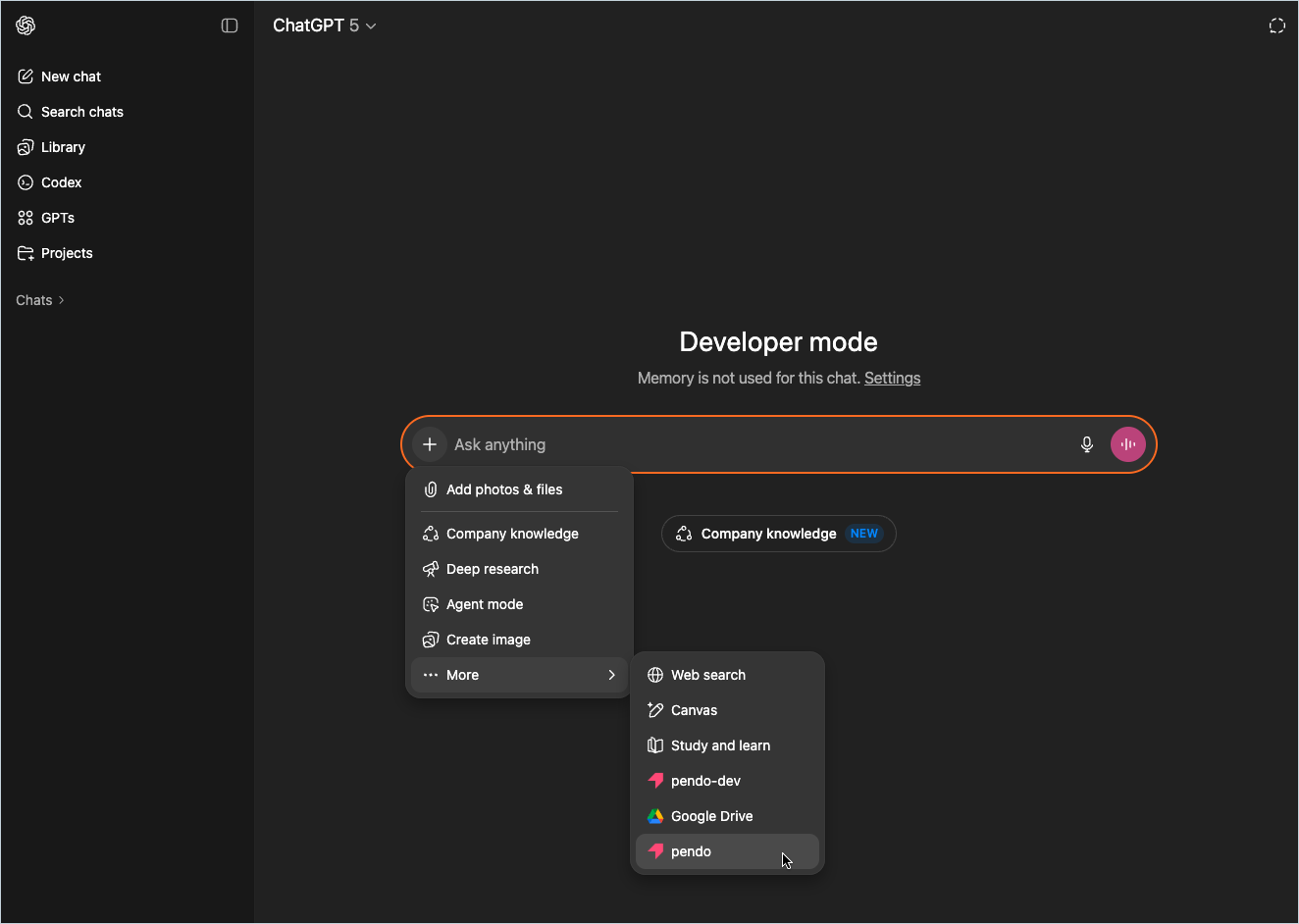1299x924 pixels.
Task: Click the plus button in the prompt bar
Action: tap(430, 444)
